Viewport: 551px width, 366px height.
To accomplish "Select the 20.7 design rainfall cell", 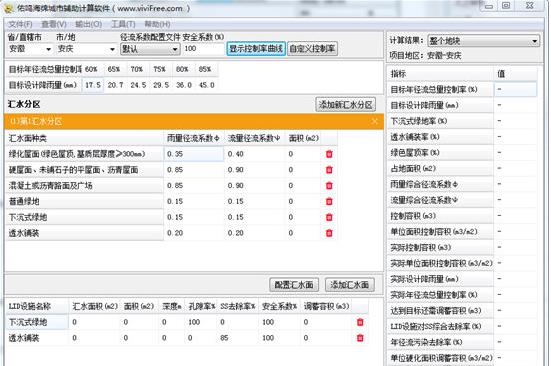I will (115, 85).
